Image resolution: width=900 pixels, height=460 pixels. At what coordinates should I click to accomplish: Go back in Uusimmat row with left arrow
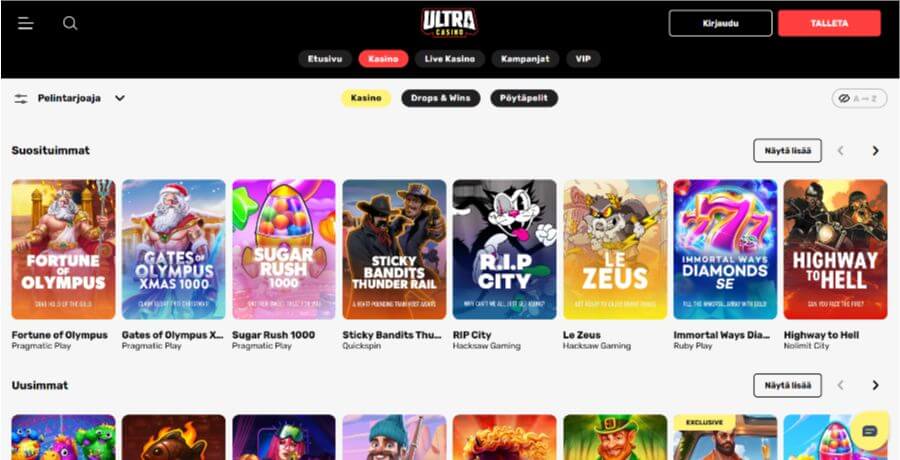point(841,385)
